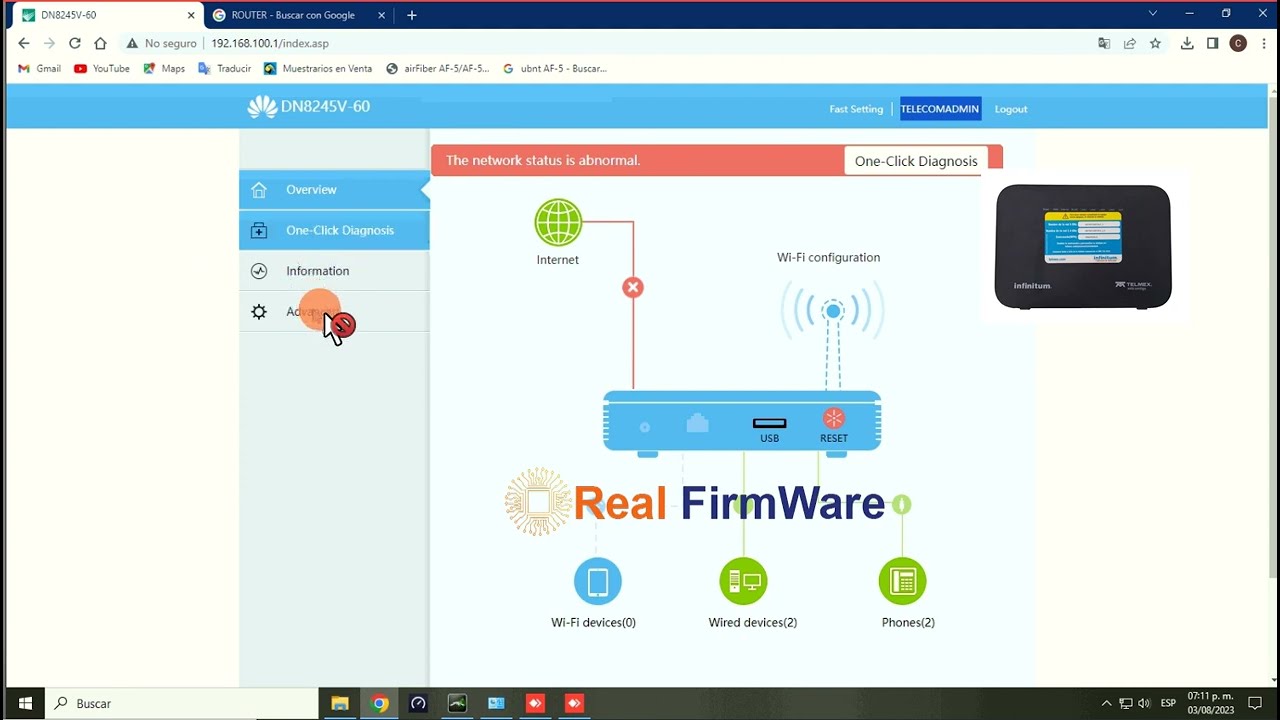
Task: Click the ESP language indicator
Action: tap(1168, 703)
